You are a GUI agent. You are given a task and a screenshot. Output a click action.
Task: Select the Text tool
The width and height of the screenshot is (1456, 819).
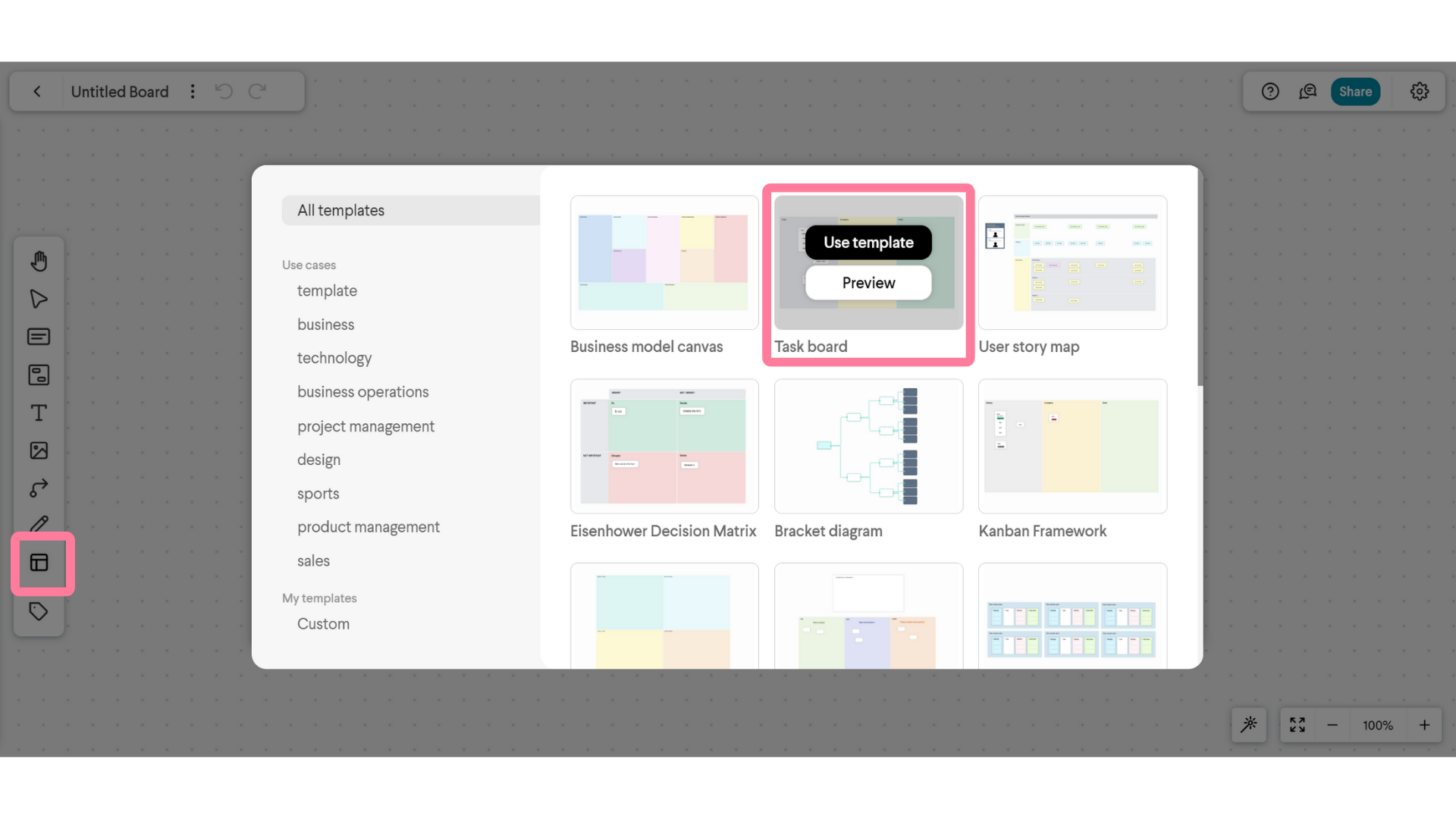(x=39, y=413)
